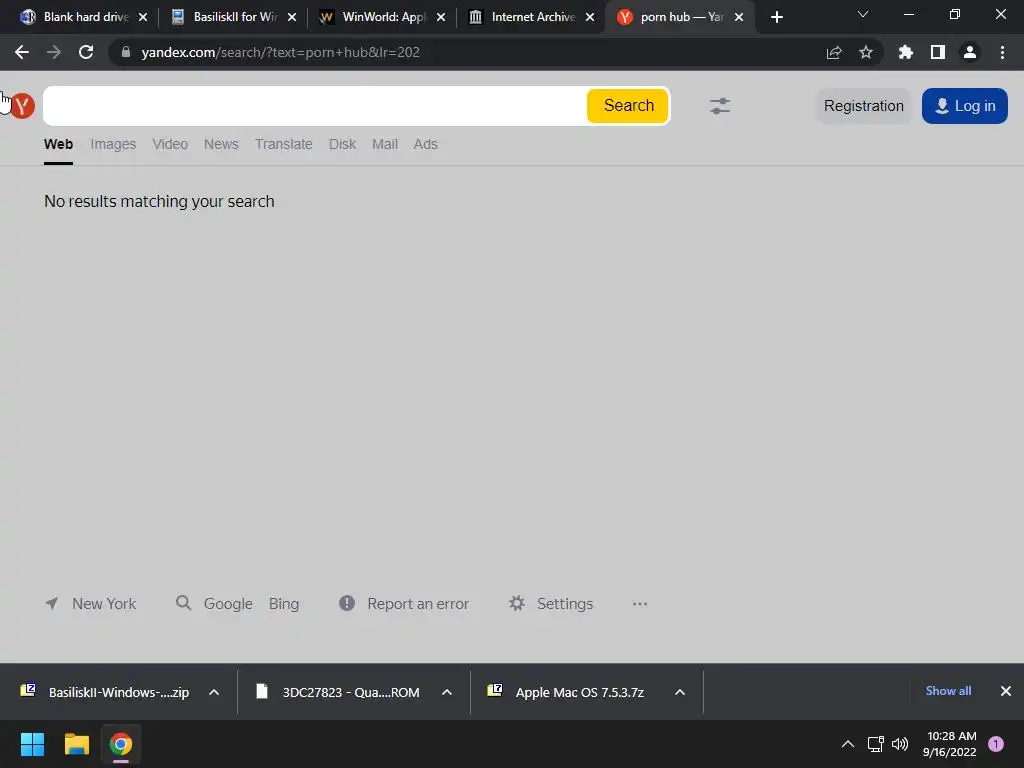
Task: Open the Ads service link
Action: click(x=425, y=144)
